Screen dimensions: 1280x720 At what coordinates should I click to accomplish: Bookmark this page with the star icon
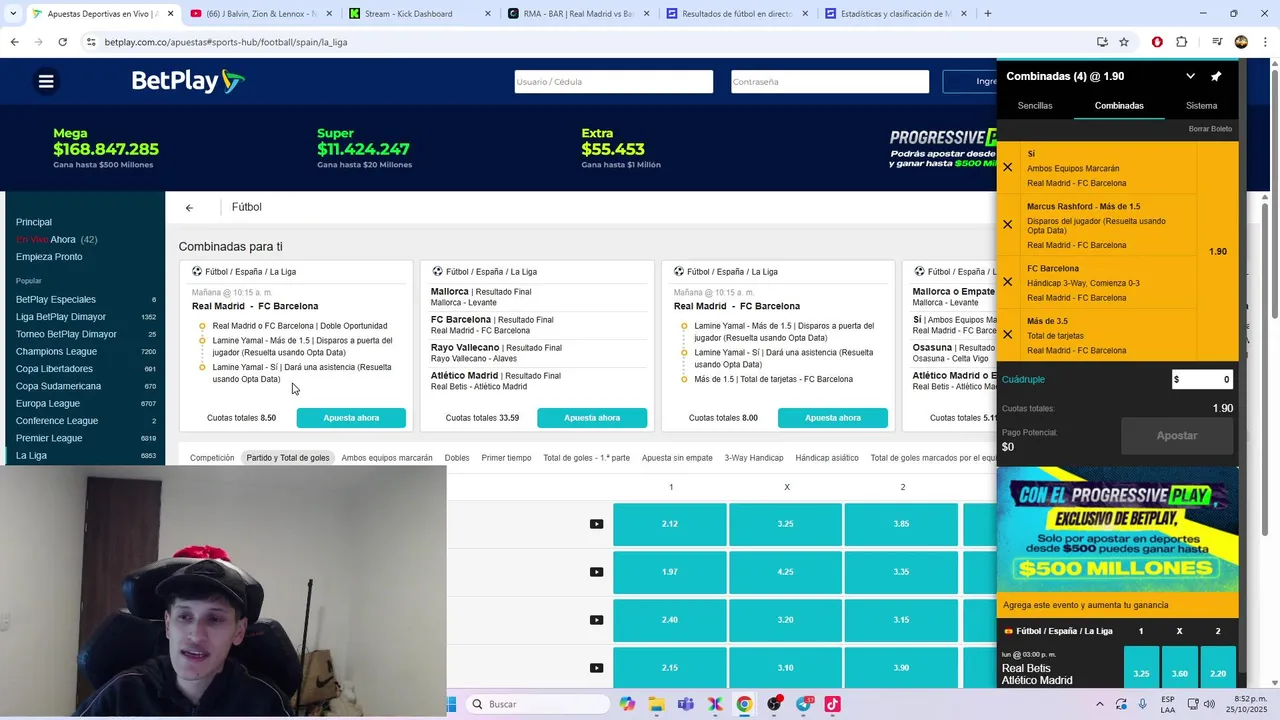point(1124,42)
